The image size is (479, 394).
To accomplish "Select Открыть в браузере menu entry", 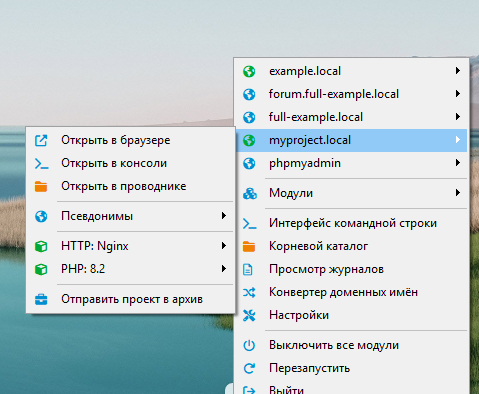I will [x=130, y=140].
